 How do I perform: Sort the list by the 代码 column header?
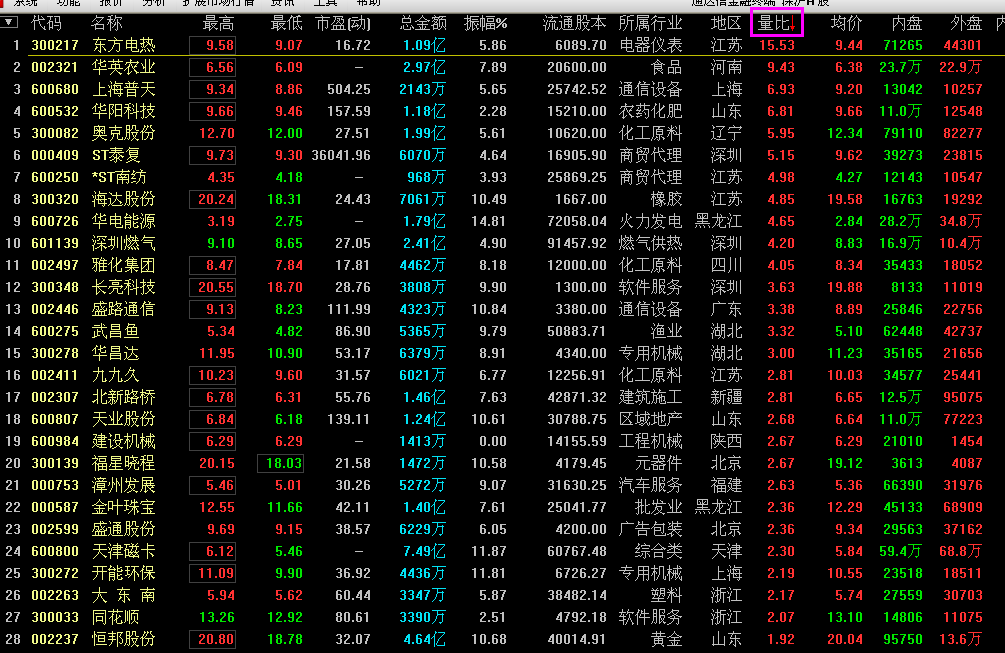click(47, 24)
